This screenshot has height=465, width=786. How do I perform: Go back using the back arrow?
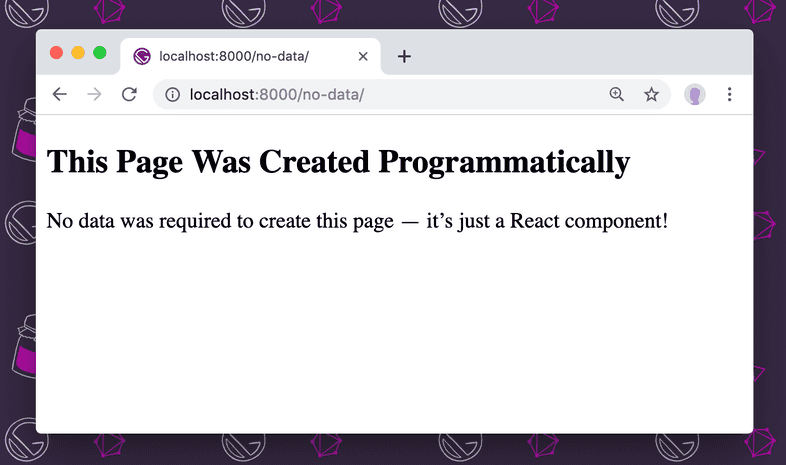point(60,94)
